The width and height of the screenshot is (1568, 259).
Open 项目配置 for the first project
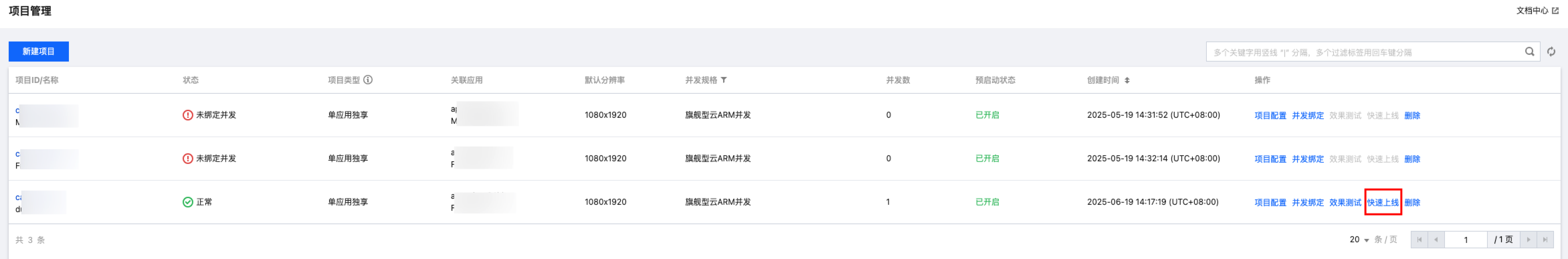tap(1270, 115)
